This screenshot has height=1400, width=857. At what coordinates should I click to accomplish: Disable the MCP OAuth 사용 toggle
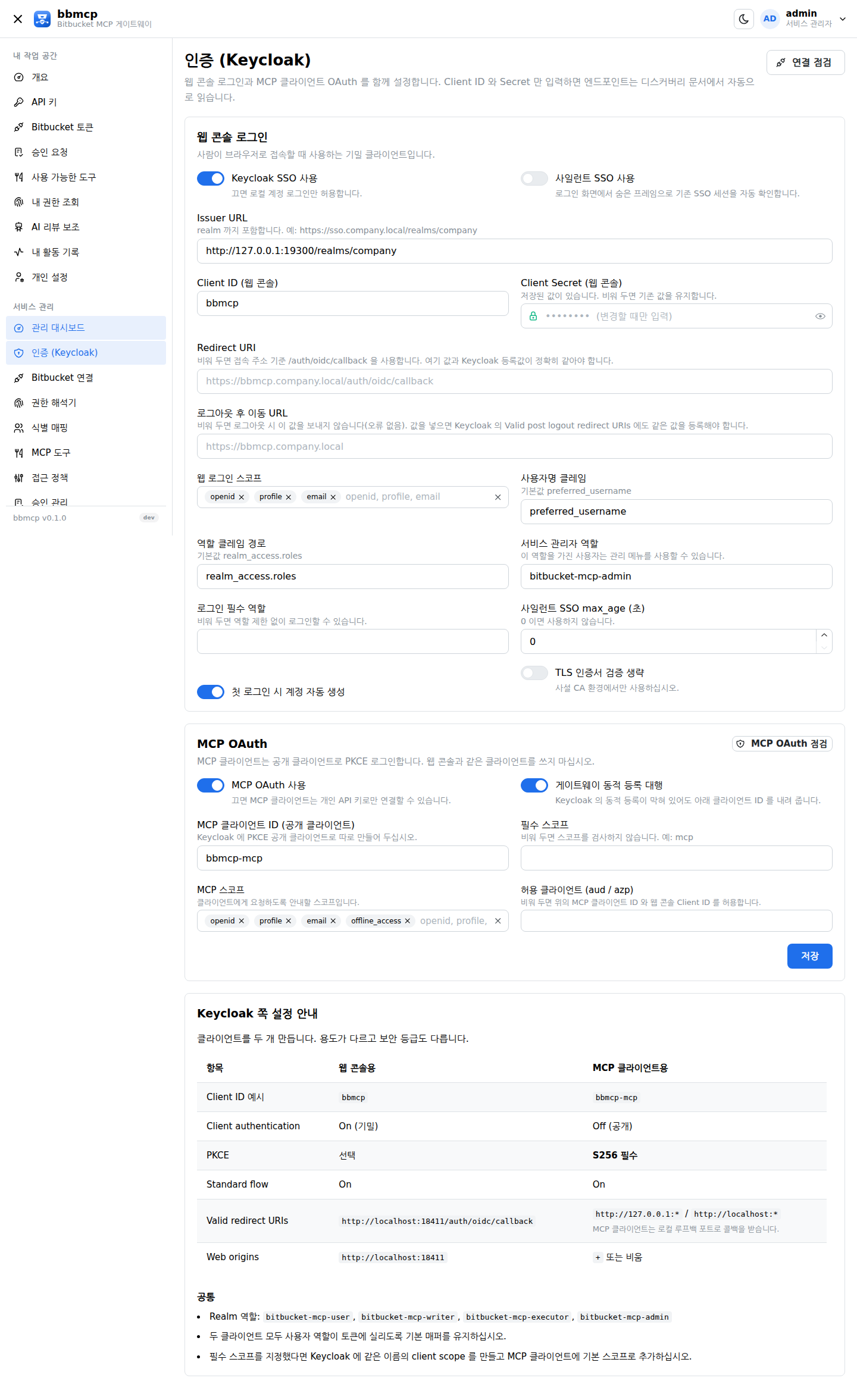211,785
